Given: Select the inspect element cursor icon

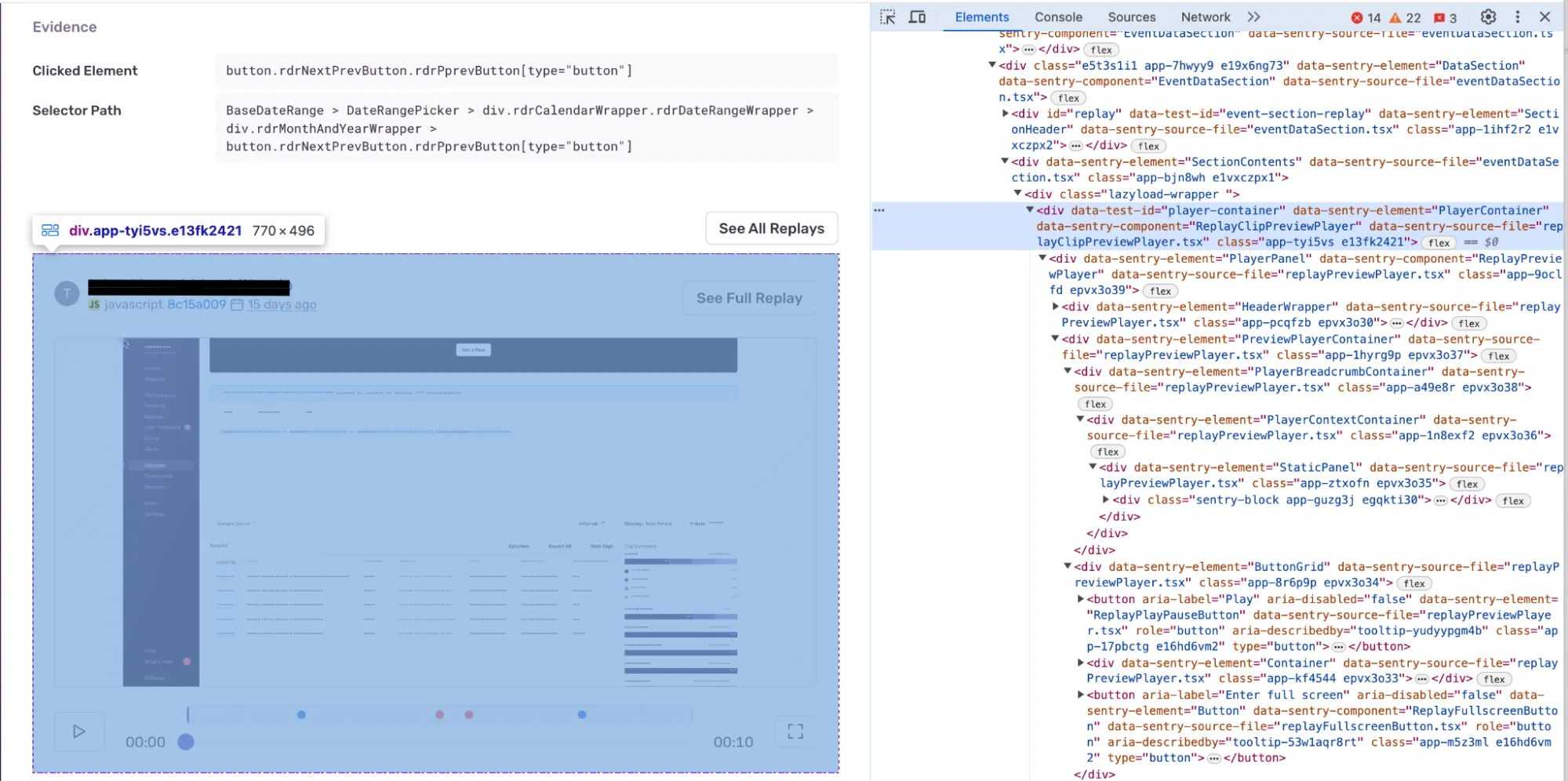Looking at the screenshot, I should pyautogui.click(x=888, y=16).
